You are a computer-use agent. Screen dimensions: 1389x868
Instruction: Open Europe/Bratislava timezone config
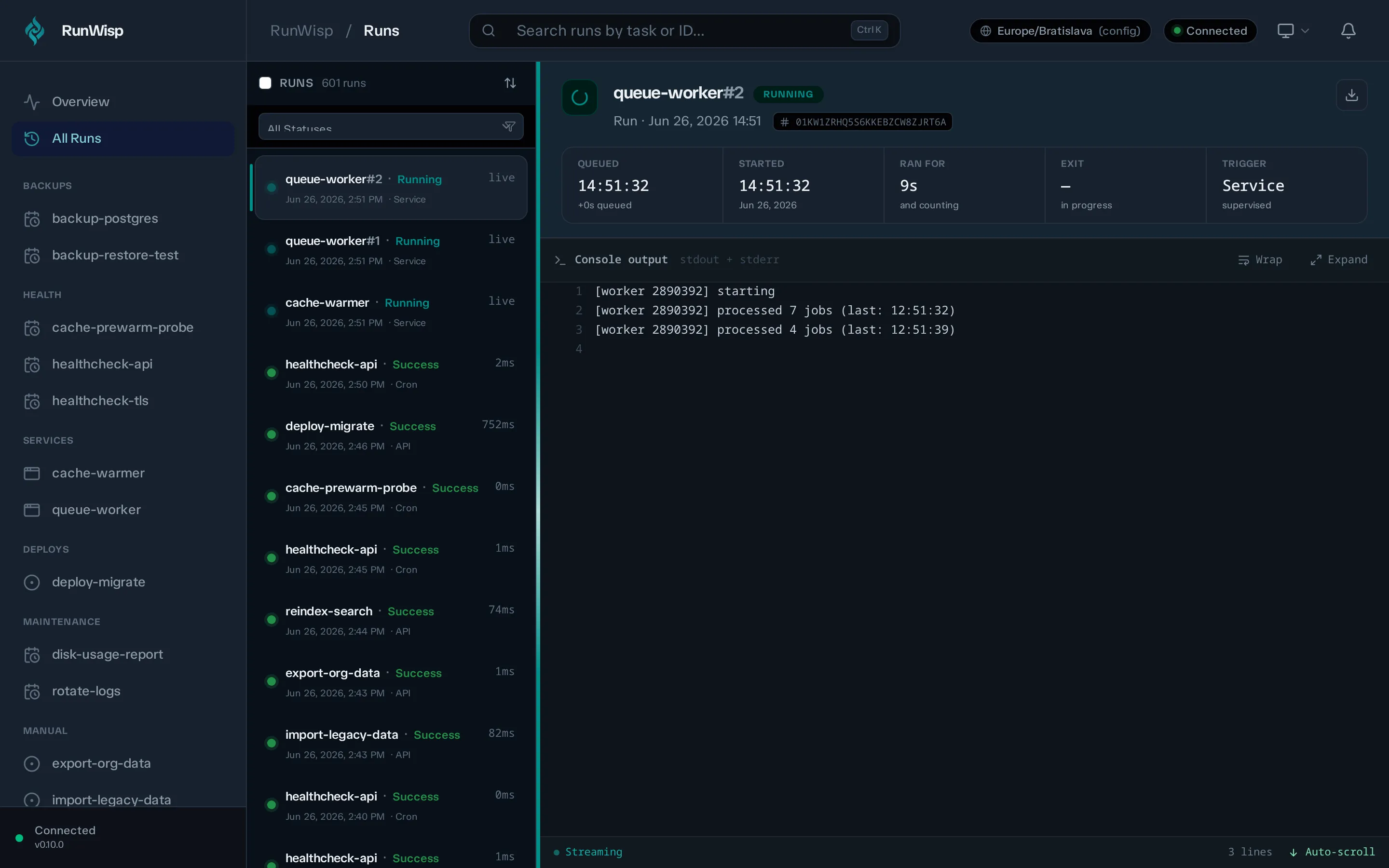tap(1060, 30)
